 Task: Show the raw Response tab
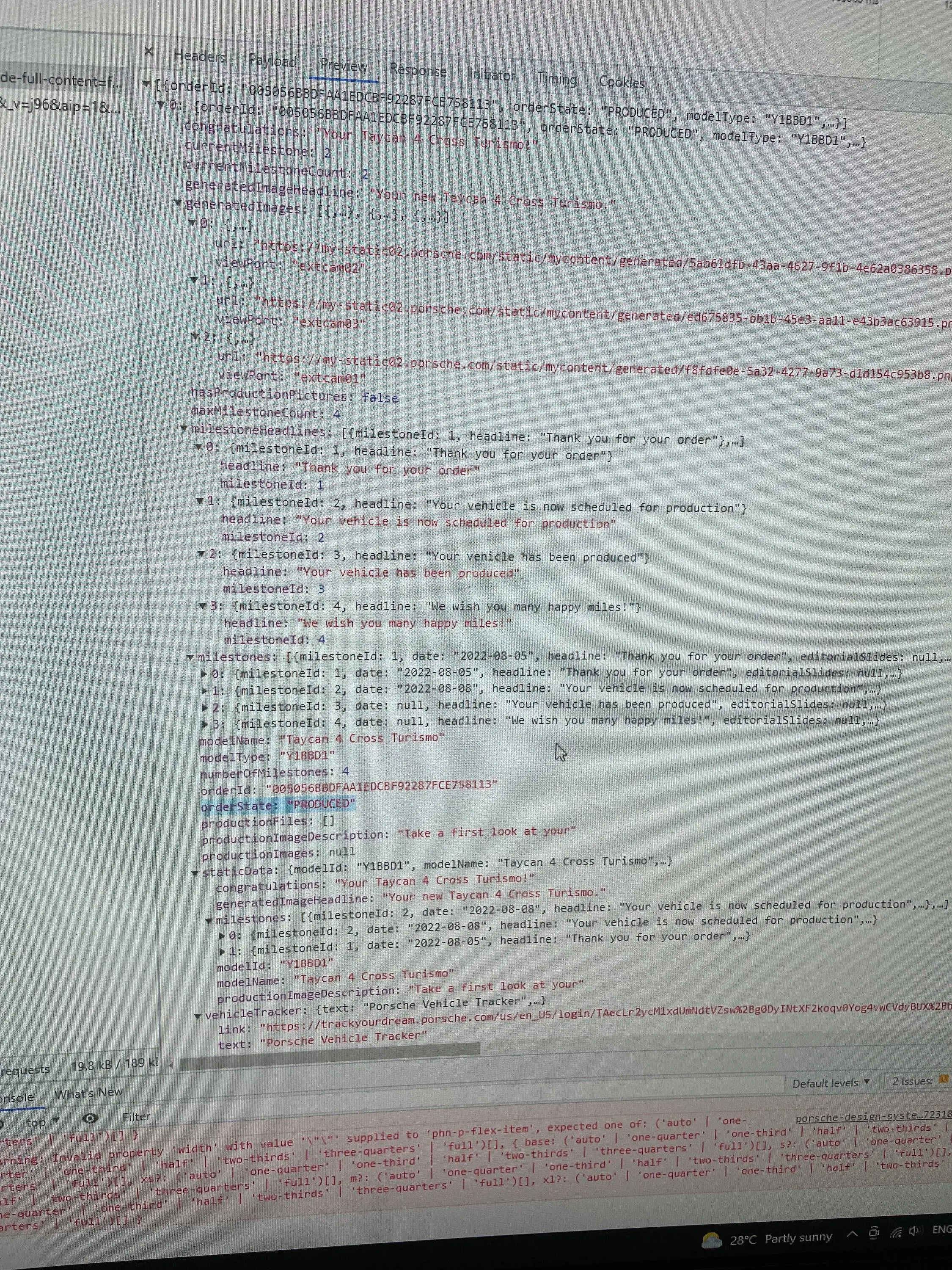pyautogui.click(x=418, y=70)
